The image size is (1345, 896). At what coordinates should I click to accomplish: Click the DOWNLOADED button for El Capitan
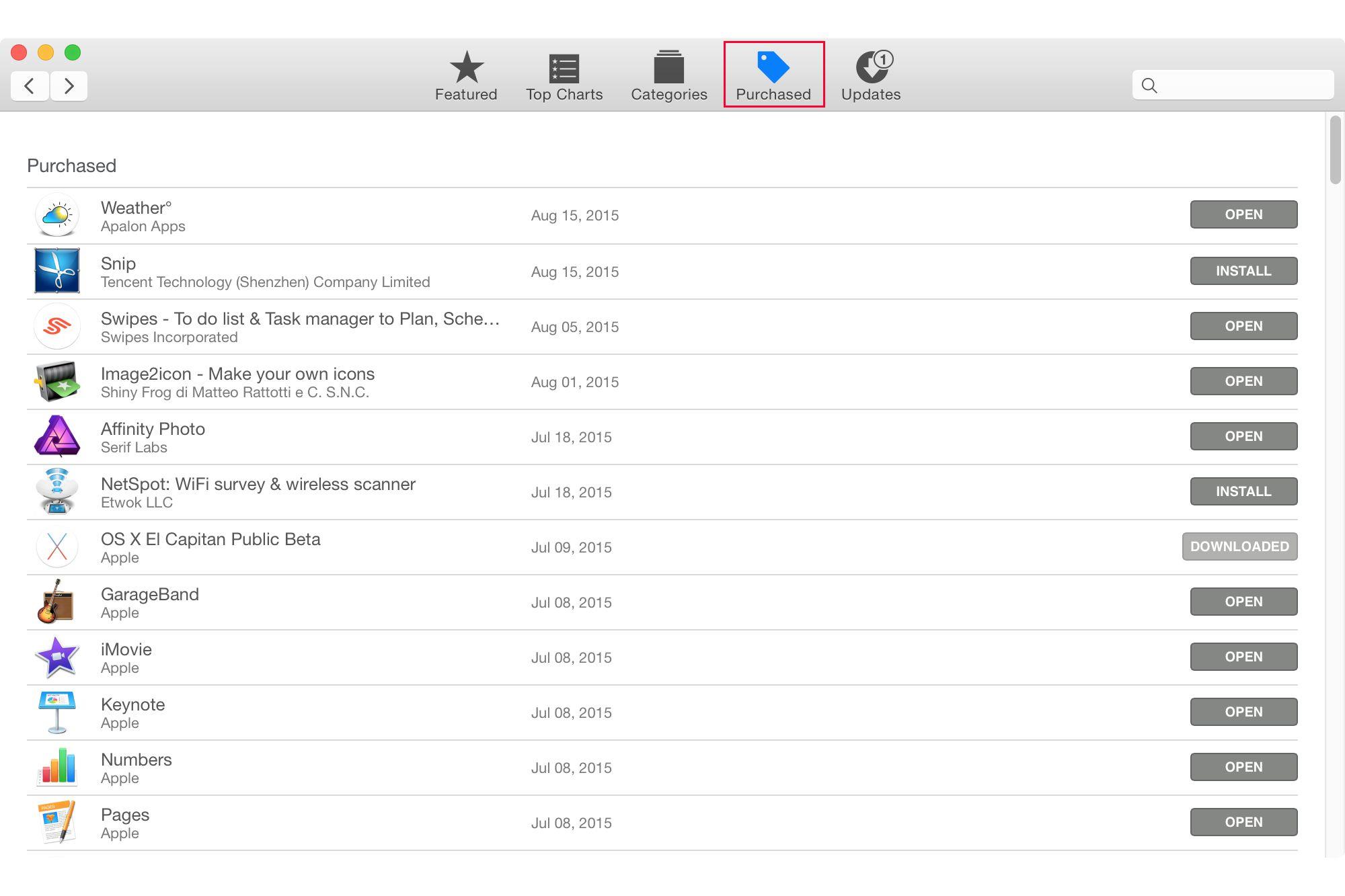(1239, 546)
